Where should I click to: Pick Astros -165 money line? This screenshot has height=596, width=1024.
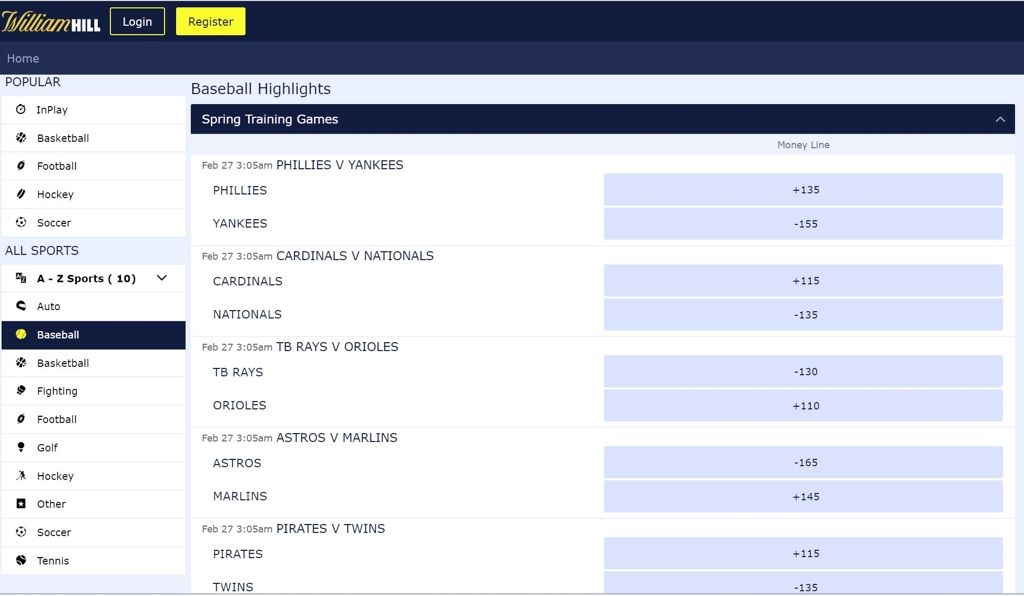[x=803, y=463]
